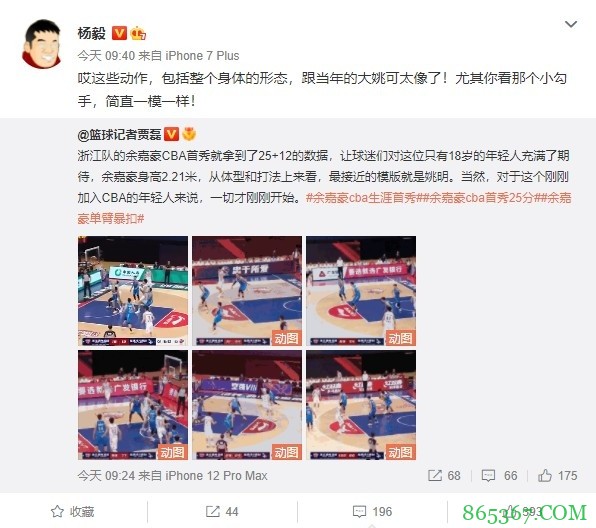
Task: Click the bottom repost button showing 44
Action: point(222,512)
